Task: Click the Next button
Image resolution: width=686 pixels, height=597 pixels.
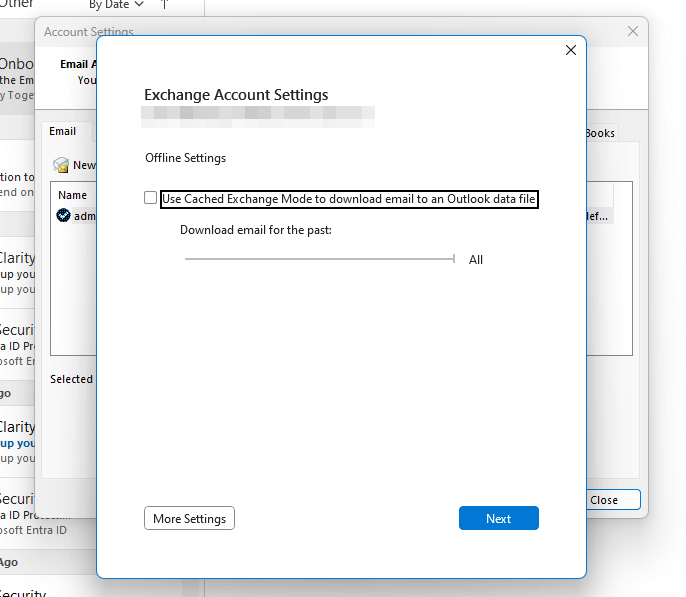Action: 499,518
